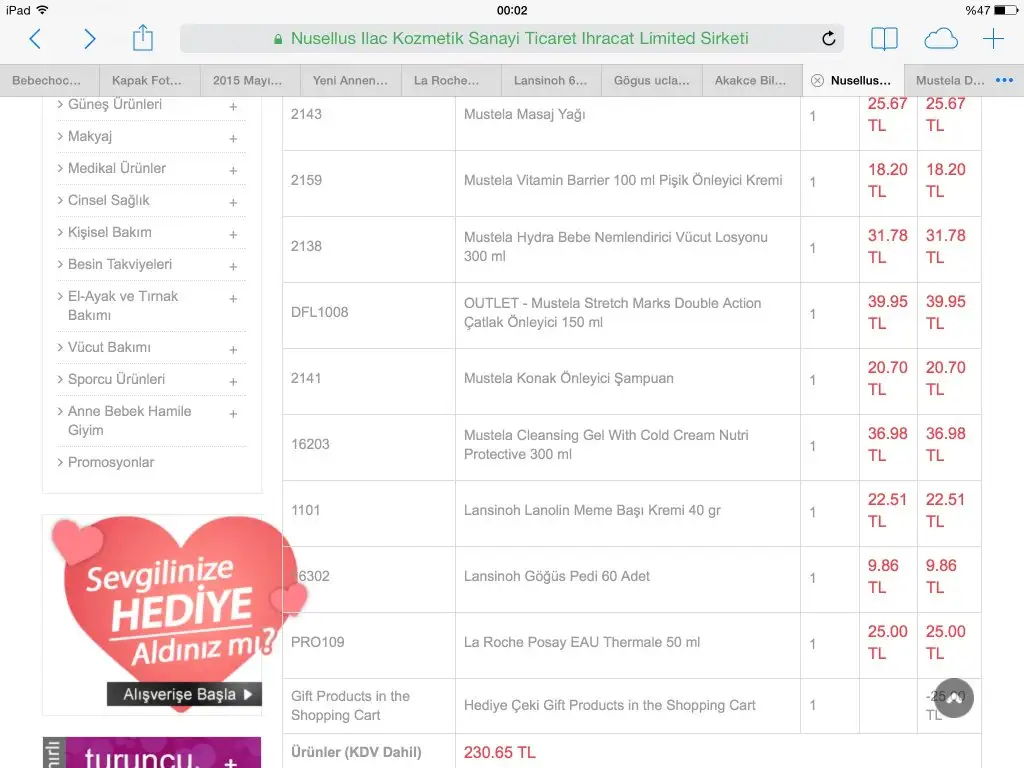Open the Share sheet icon

pos(142,38)
